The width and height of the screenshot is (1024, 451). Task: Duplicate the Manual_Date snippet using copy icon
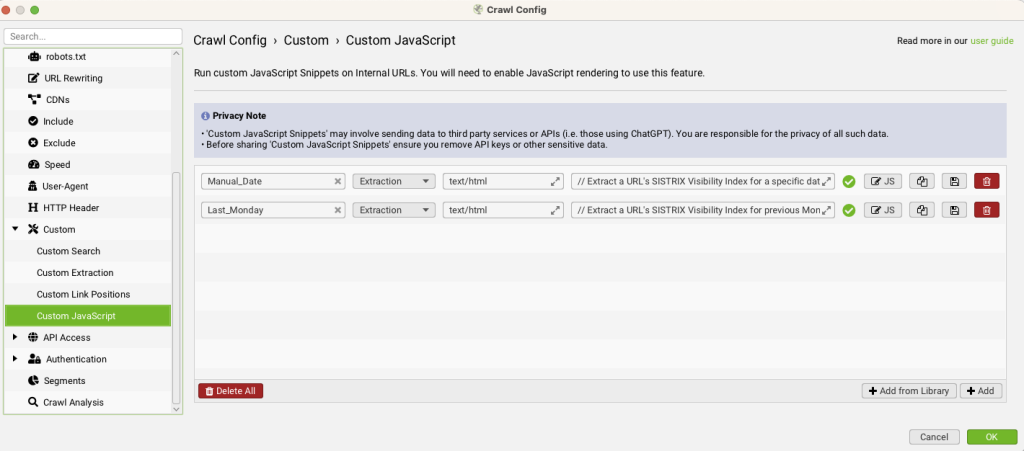[x=921, y=181]
